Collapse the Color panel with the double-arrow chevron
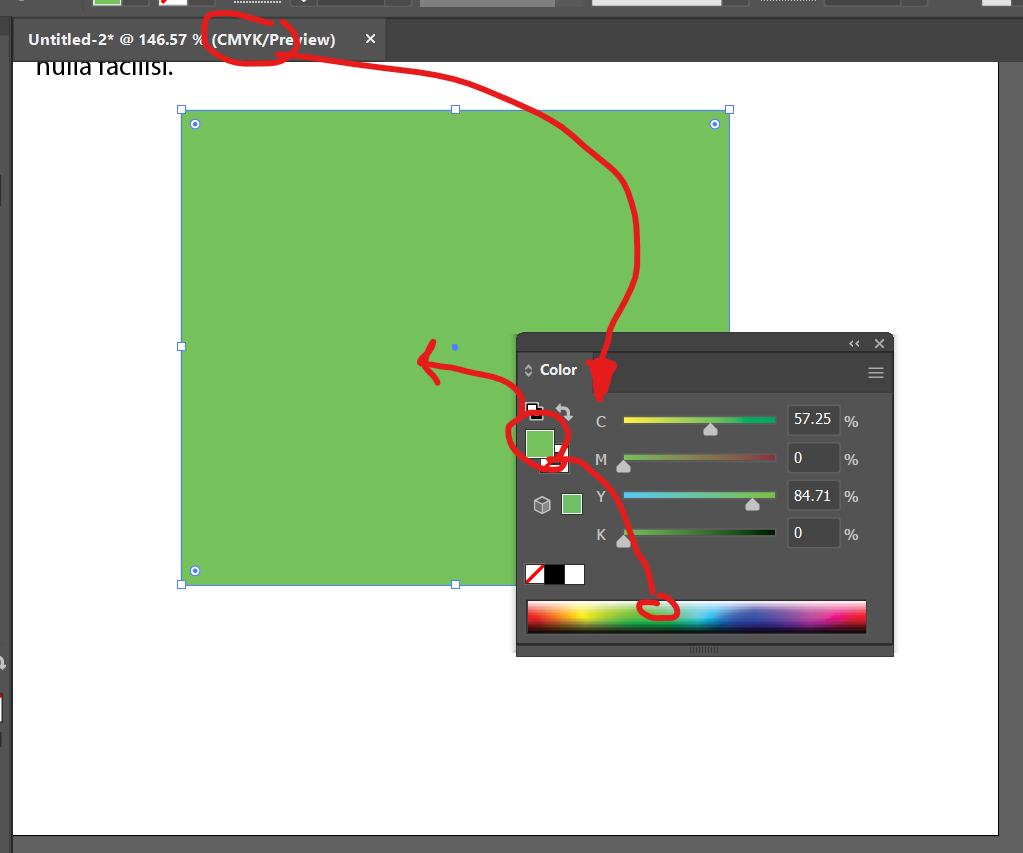This screenshot has height=853, width=1023. (x=853, y=343)
